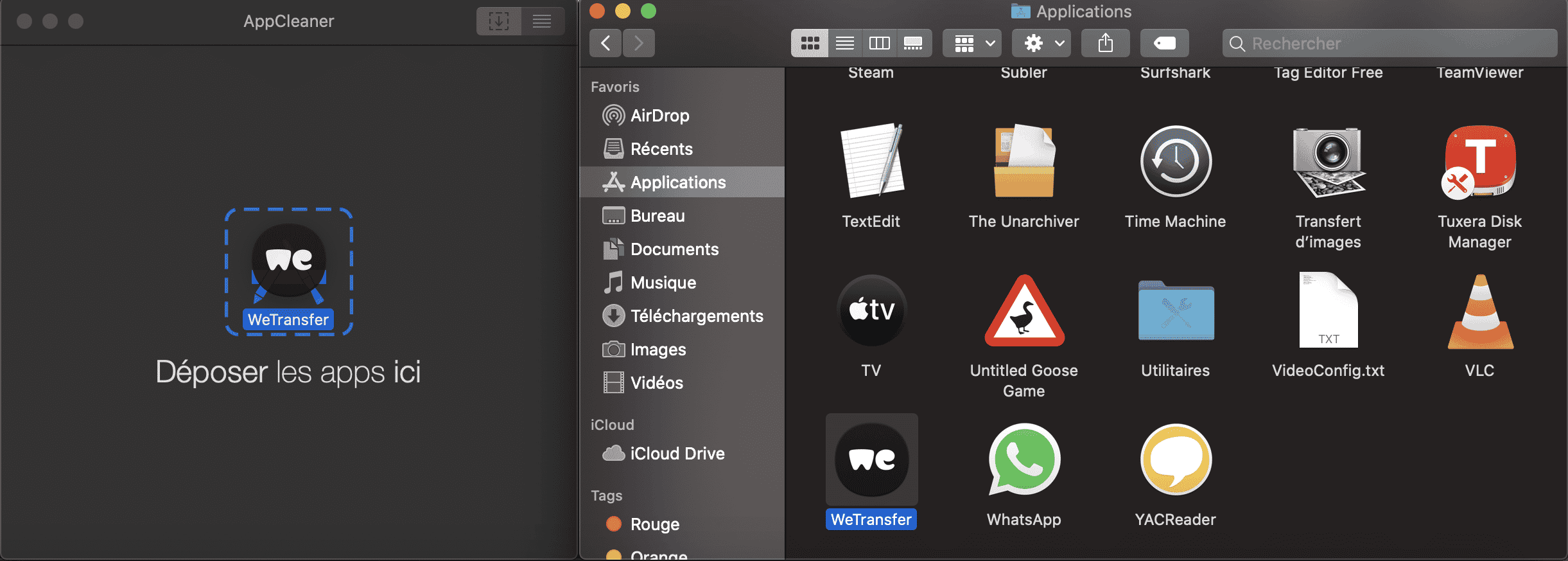The height and width of the screenshot is (561, 1568).
Task: Click the Tags sidebar section header
Action: (x=607, y=495)
